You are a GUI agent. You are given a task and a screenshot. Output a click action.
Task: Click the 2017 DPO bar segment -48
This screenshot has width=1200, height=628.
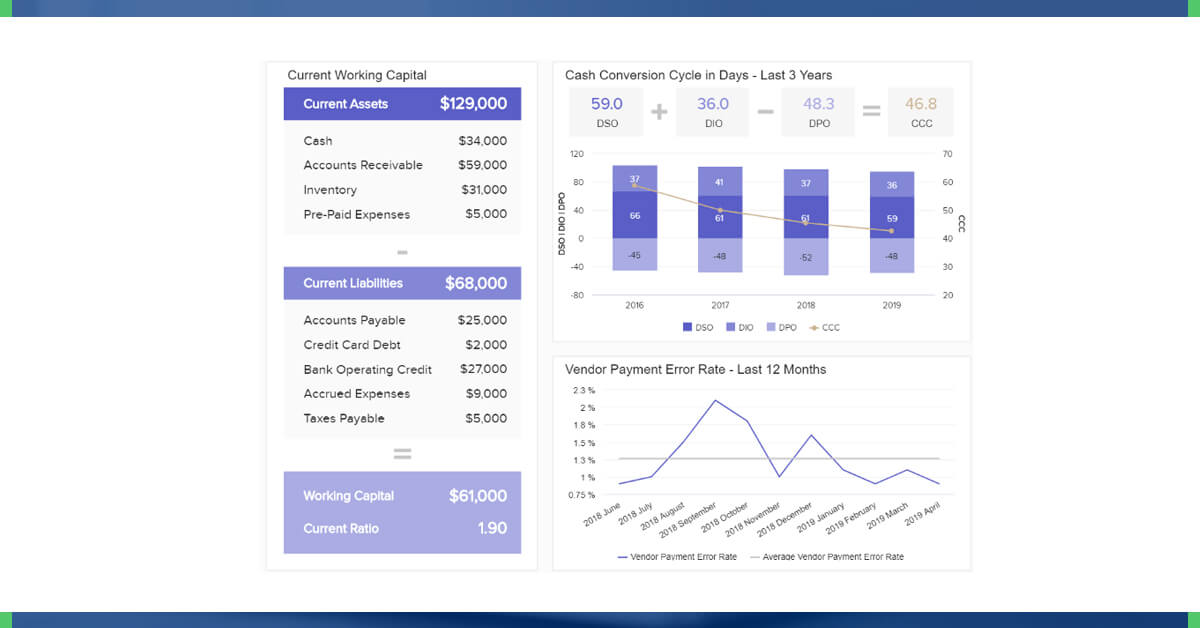pyautogui.click(x=720, y=255)
